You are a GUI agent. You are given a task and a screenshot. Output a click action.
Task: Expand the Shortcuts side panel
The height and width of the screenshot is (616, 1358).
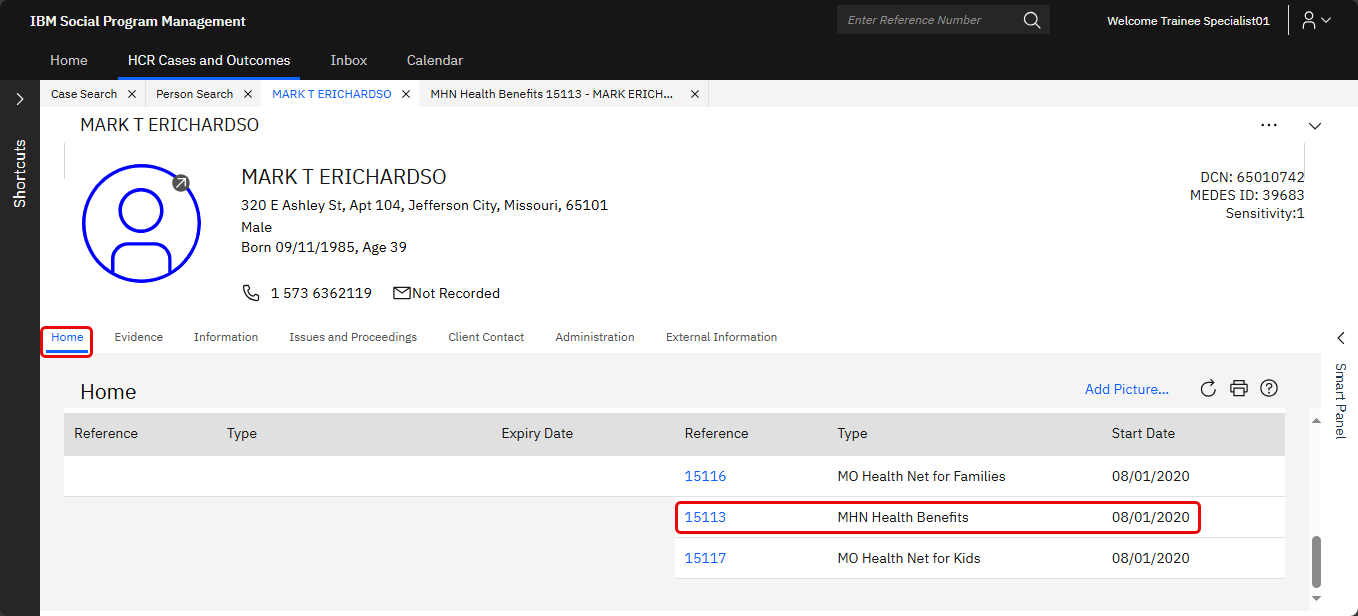tap(19, 99)
